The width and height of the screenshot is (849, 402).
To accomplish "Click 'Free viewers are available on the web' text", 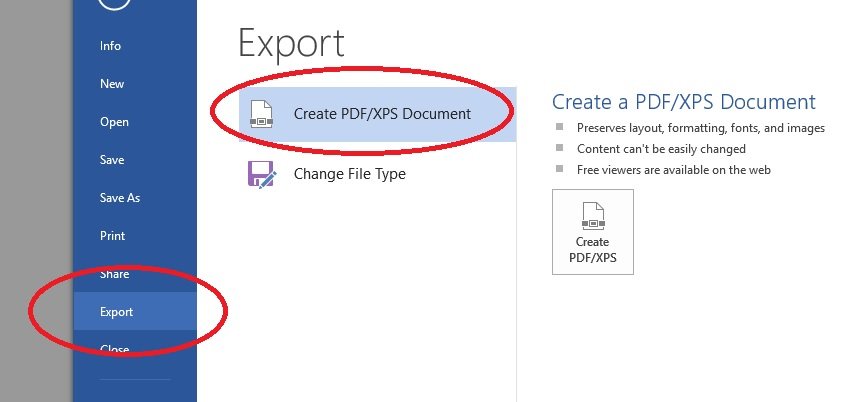I will [673, 170].
